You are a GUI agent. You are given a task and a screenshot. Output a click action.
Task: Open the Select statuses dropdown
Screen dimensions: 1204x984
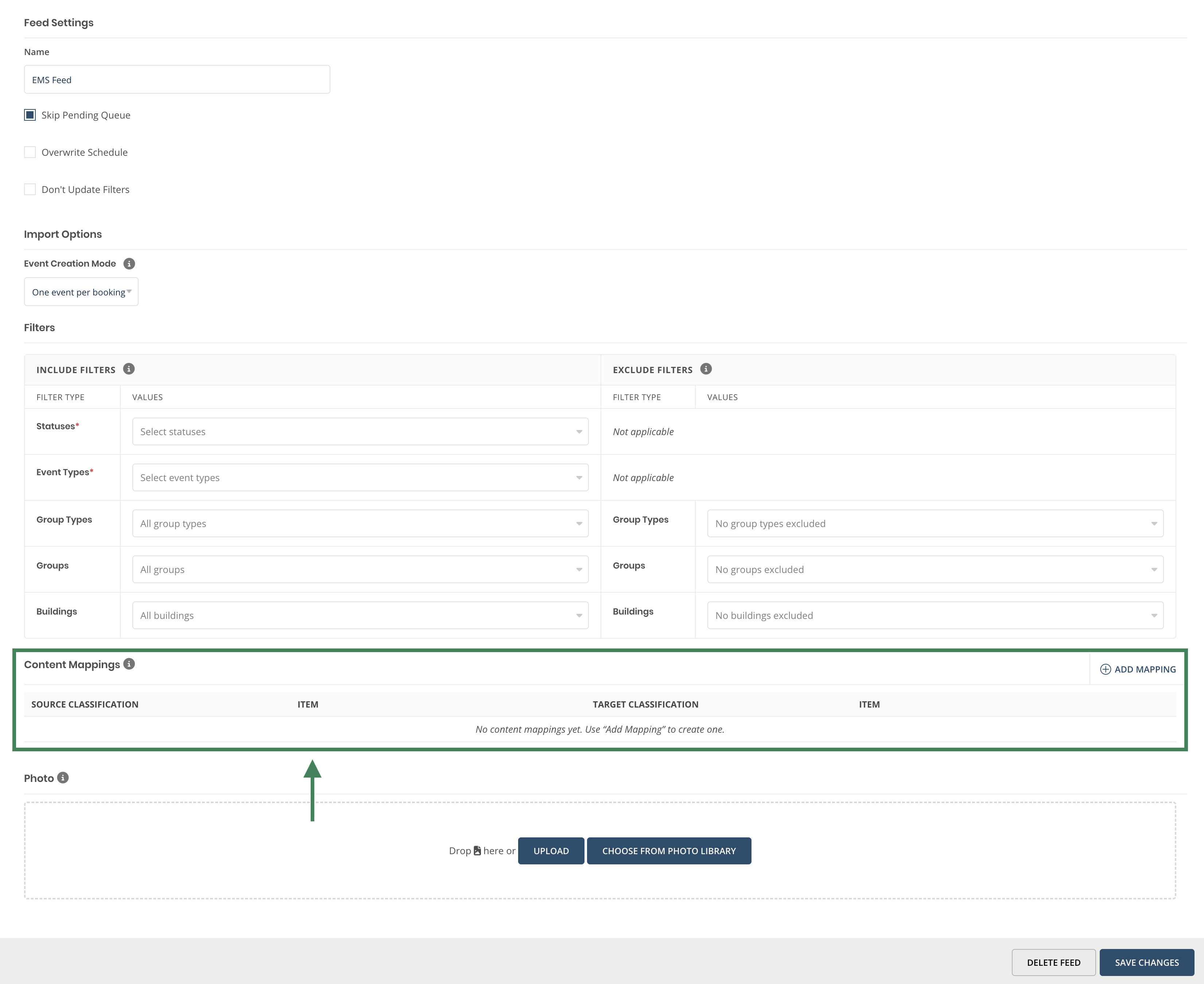coord(360,431)
